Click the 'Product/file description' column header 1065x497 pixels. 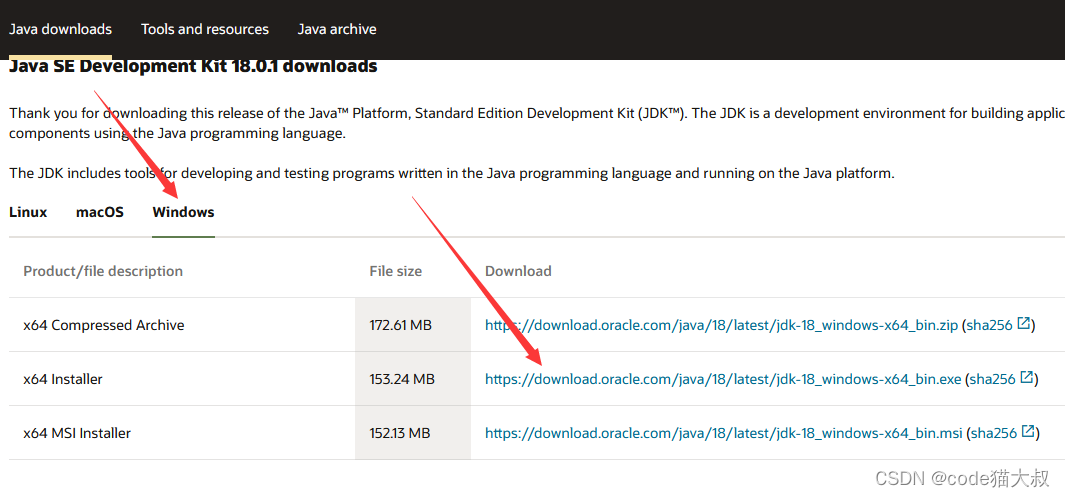pyautogui.click(x=103, y=272)
